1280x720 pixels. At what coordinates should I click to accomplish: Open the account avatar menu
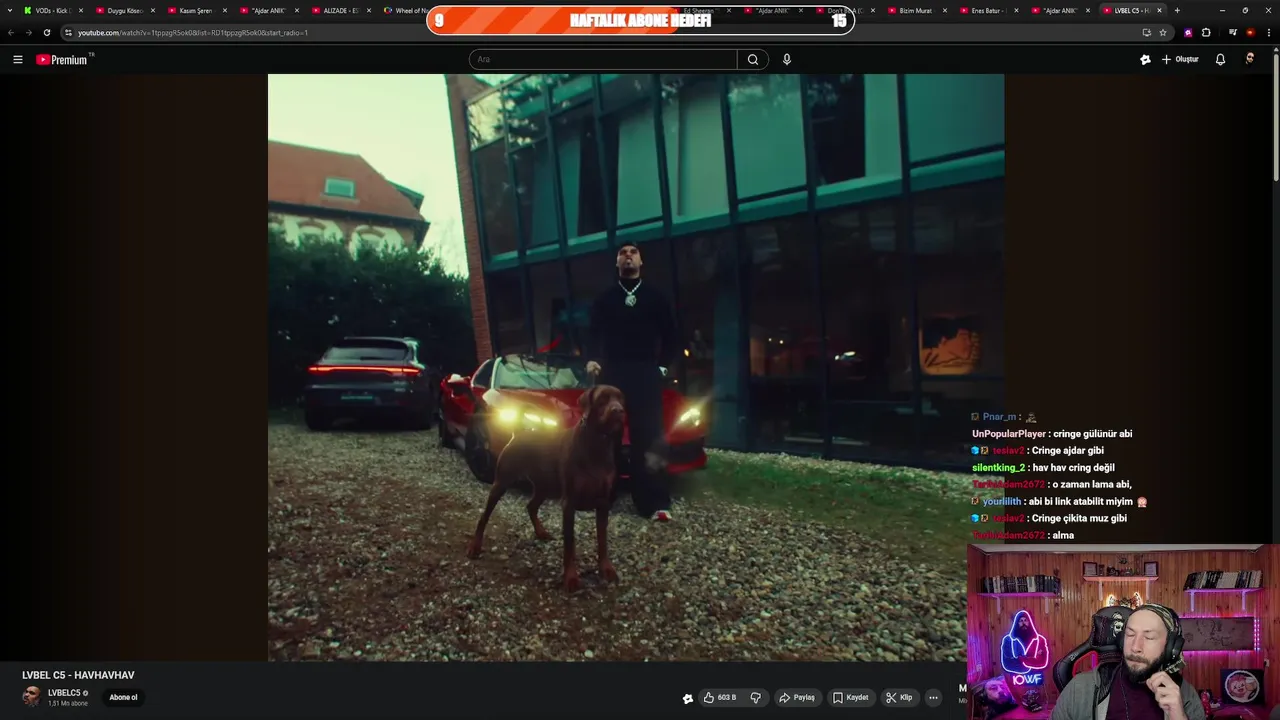pos(1250,59)
